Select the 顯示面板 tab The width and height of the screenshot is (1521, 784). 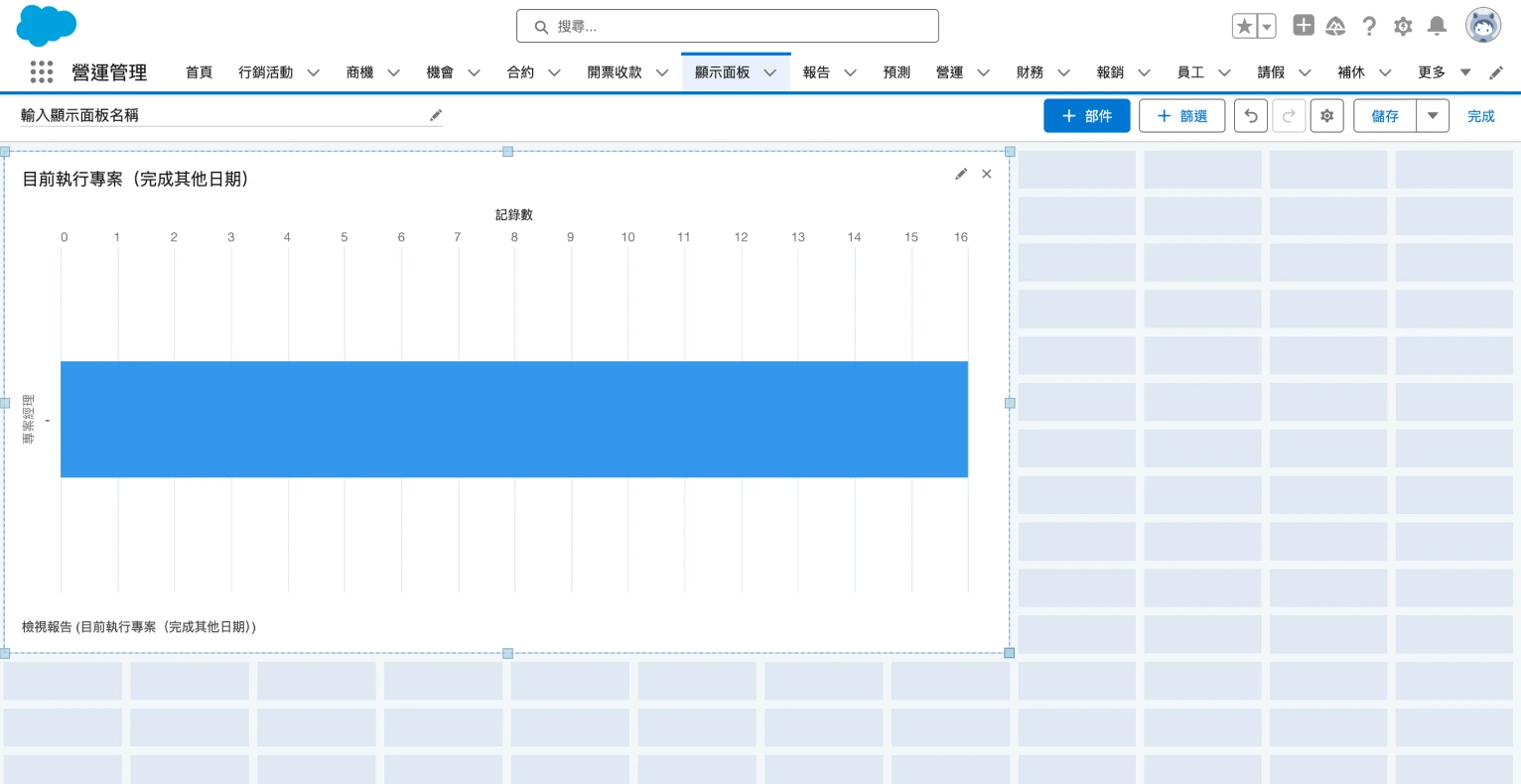tap(722, 72)
